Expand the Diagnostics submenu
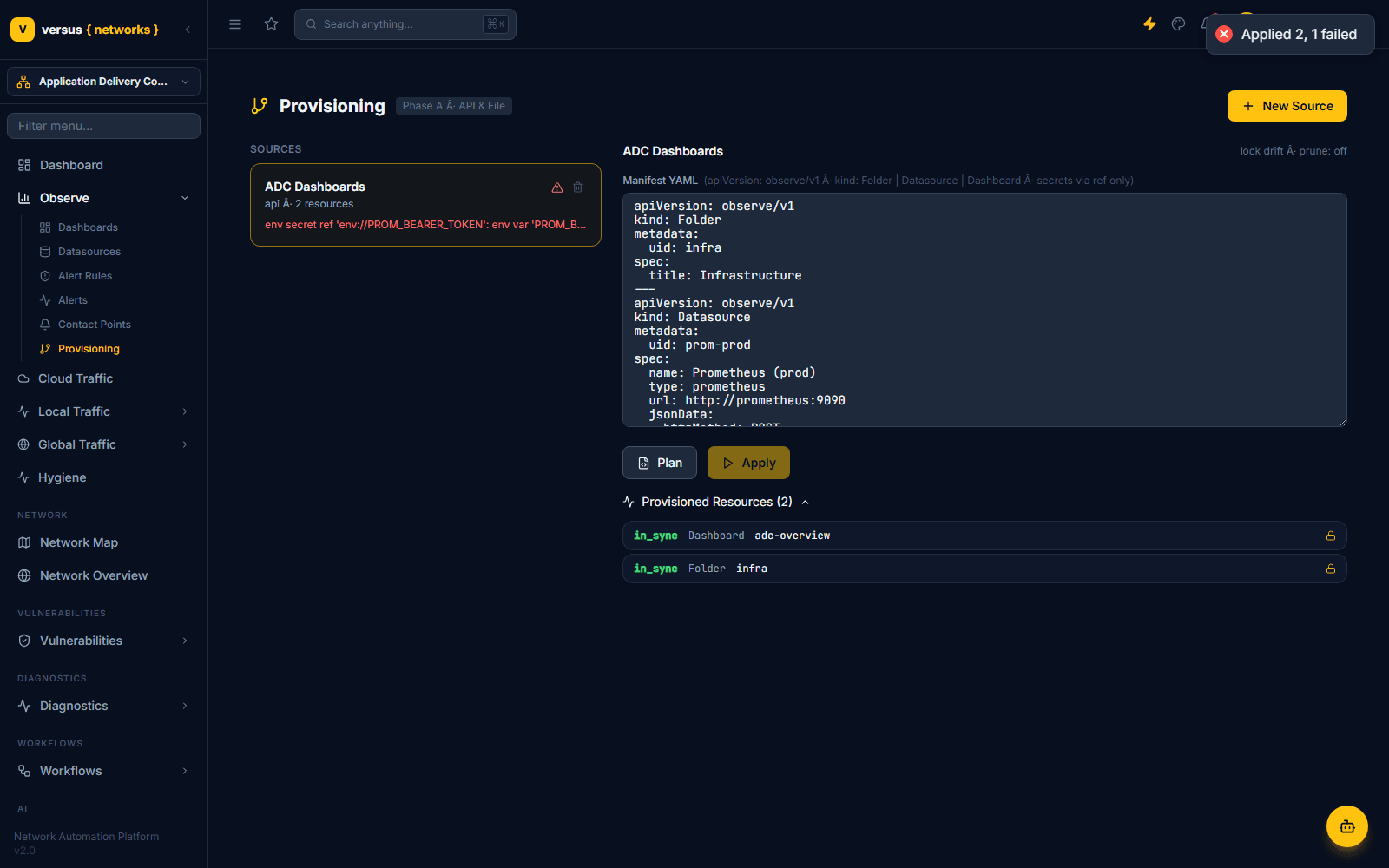This screenshot has height=868, width=1389. click(185, 706)
